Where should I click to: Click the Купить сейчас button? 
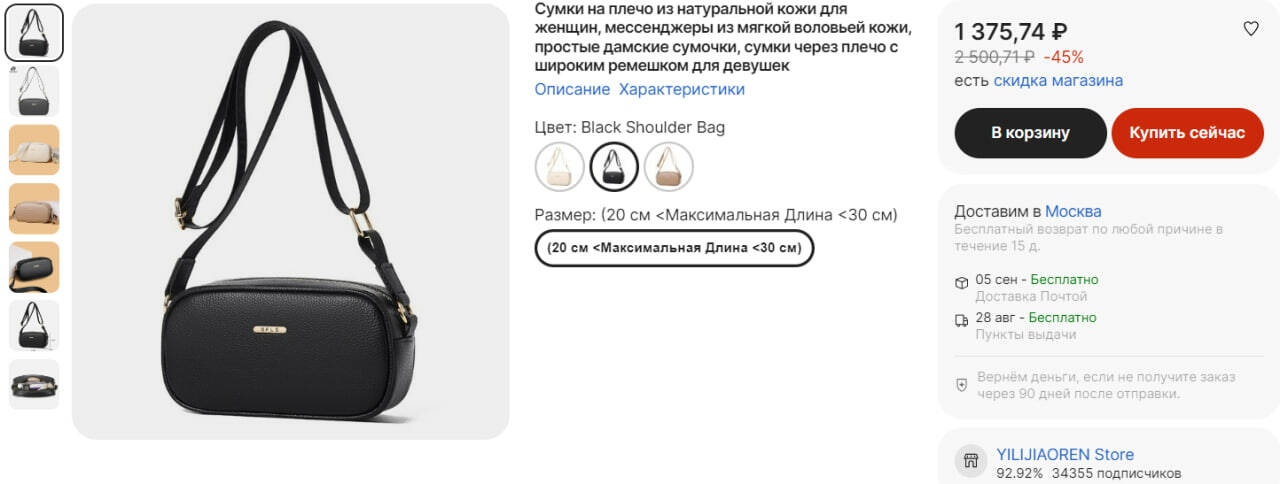coord(1188,133)
